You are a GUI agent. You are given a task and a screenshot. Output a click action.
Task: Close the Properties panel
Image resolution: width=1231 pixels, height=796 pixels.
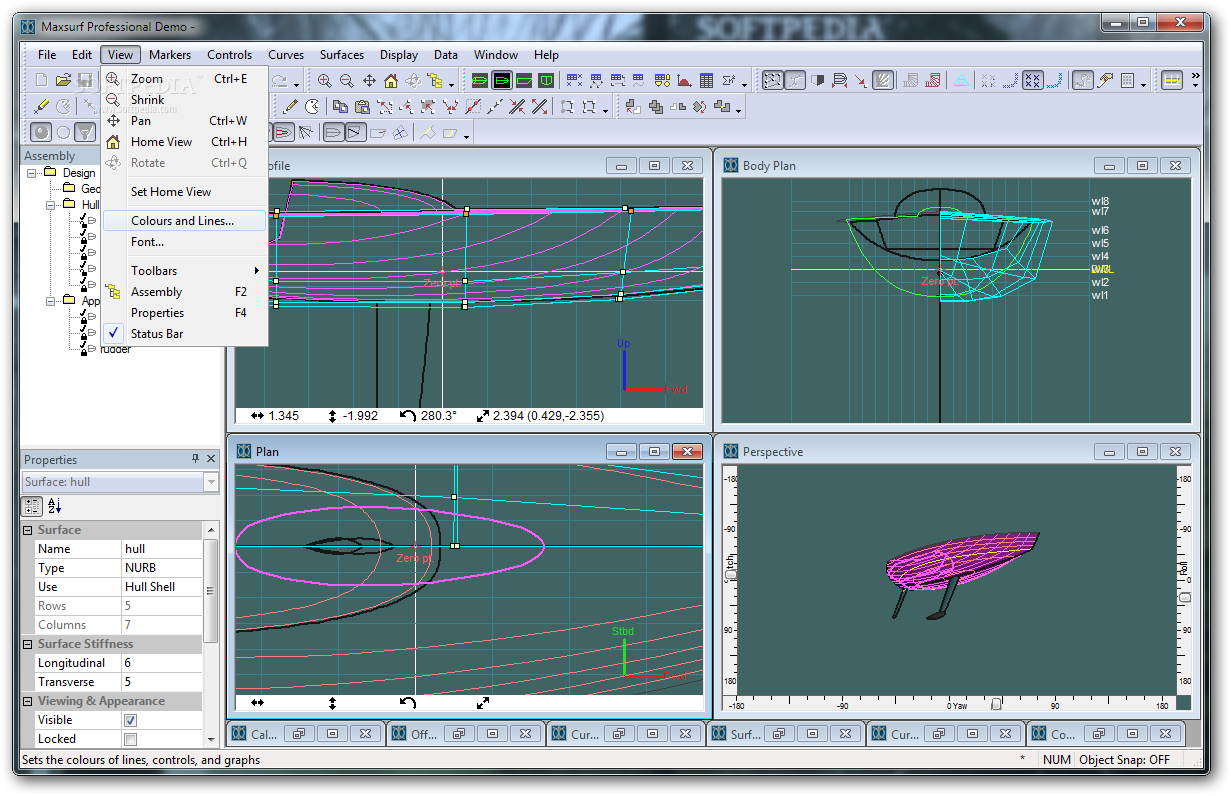click(211, 459)
